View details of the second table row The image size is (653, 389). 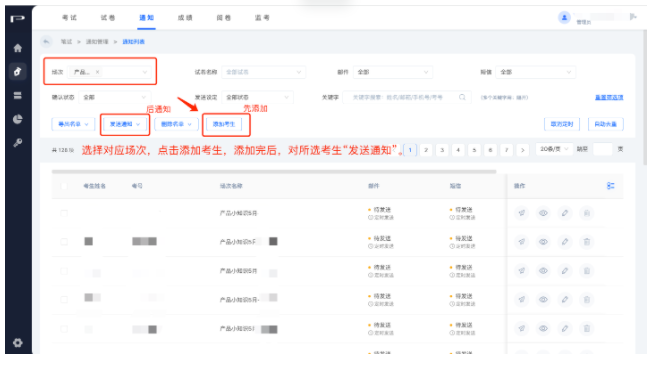[543, 242]
